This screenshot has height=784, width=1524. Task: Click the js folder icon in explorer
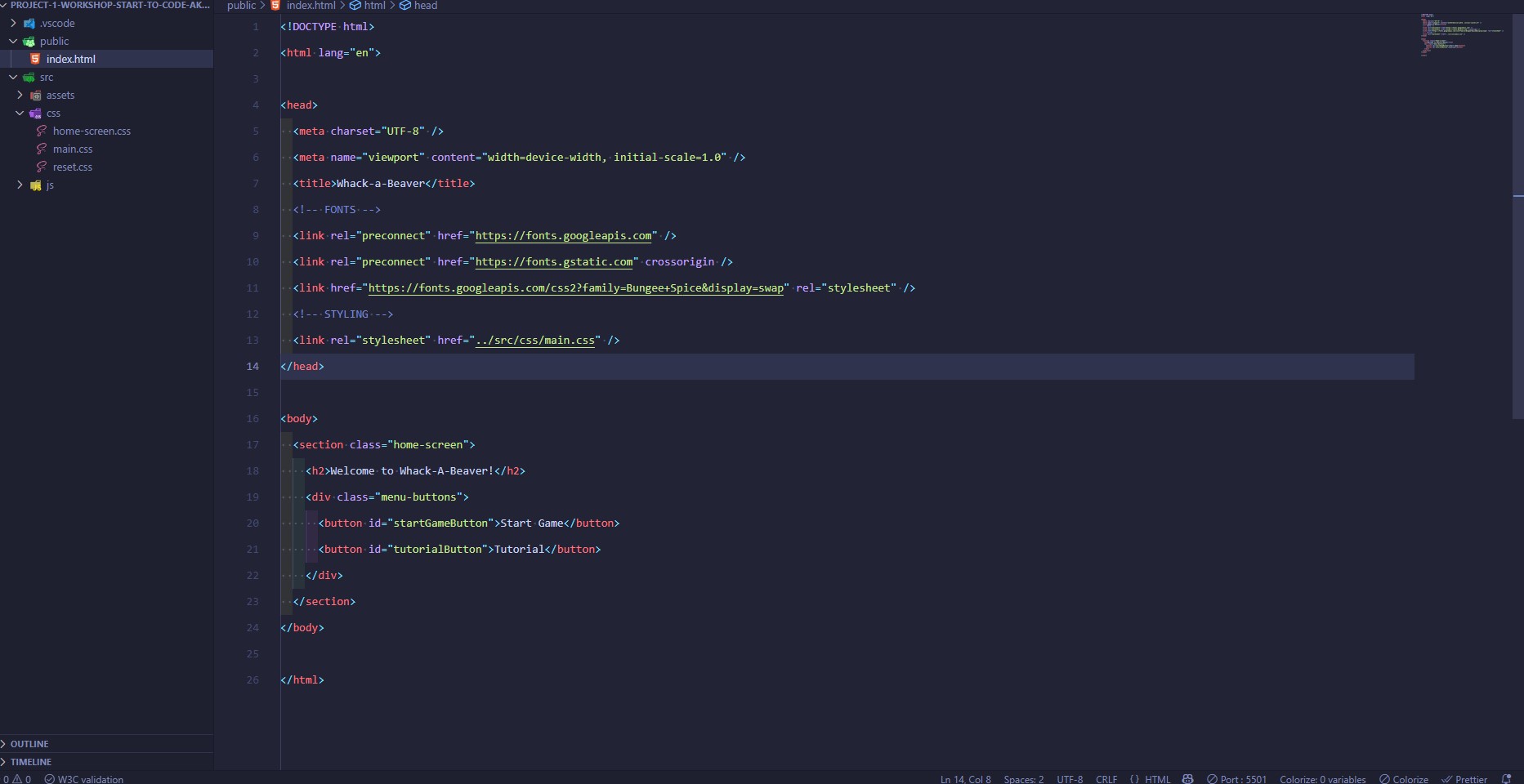[x=36, y=185]
